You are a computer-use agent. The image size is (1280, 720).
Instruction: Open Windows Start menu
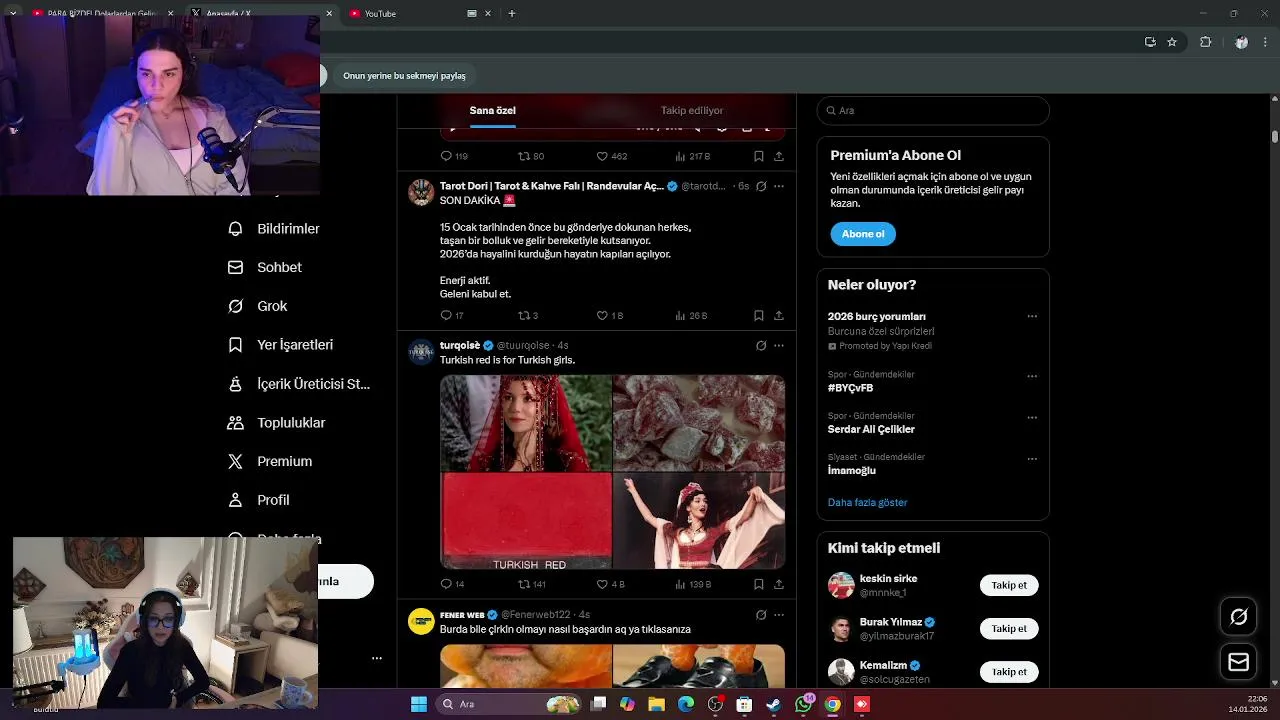point(418,704)
